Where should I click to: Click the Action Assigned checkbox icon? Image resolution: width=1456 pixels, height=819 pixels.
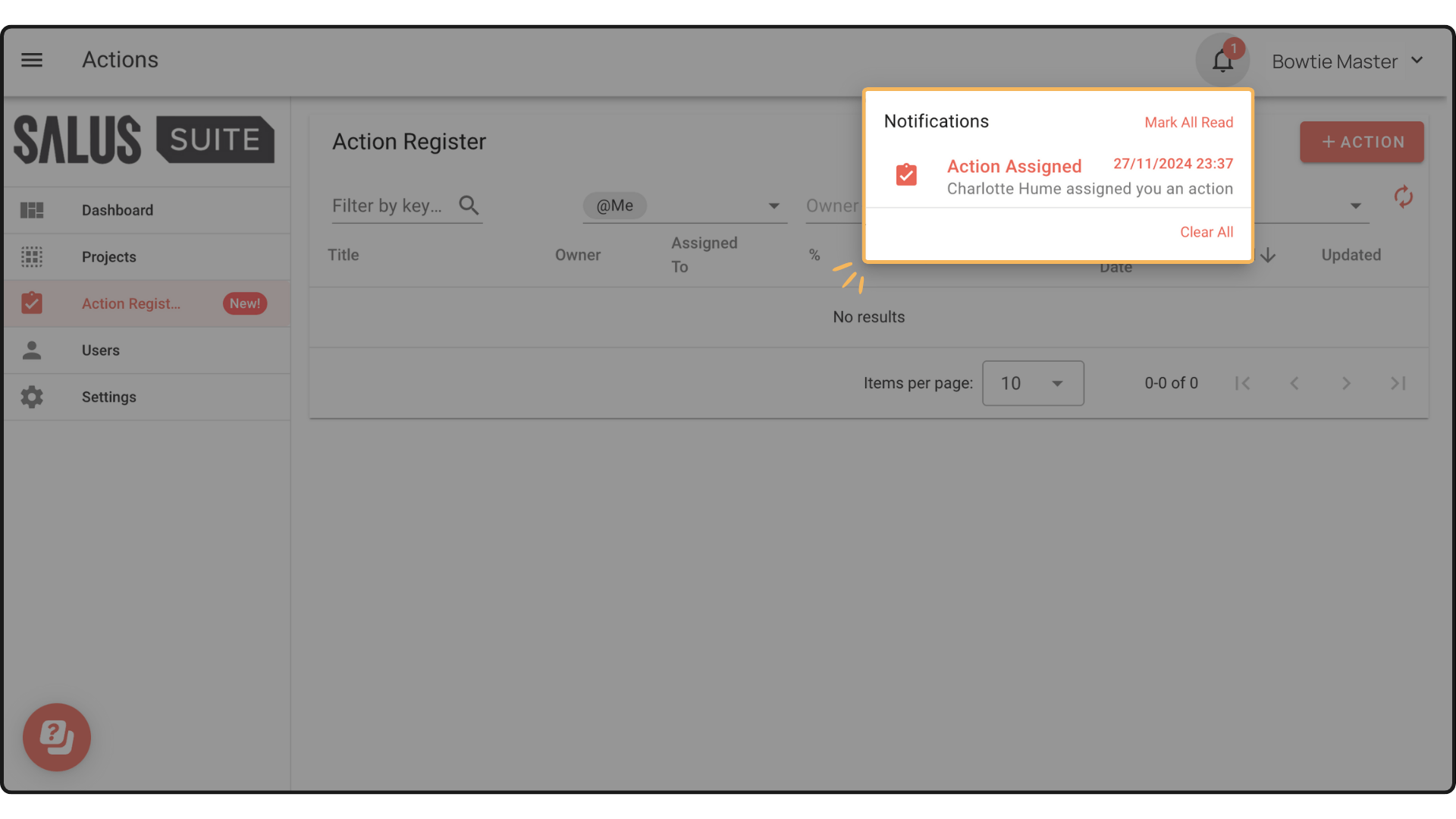[x=906, y=175]
